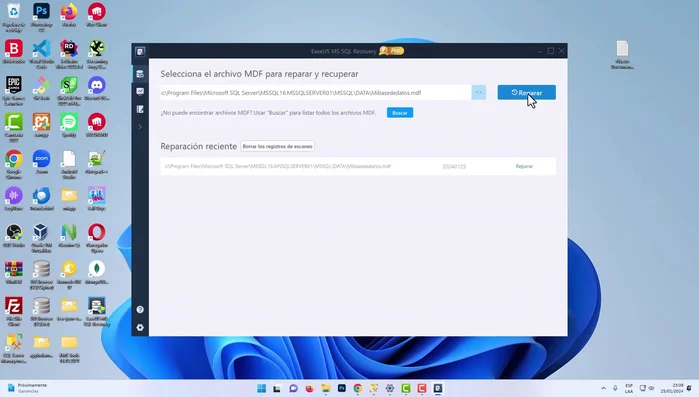
Task: Switch to Photoshop in the taskbar
Action: 341,389
